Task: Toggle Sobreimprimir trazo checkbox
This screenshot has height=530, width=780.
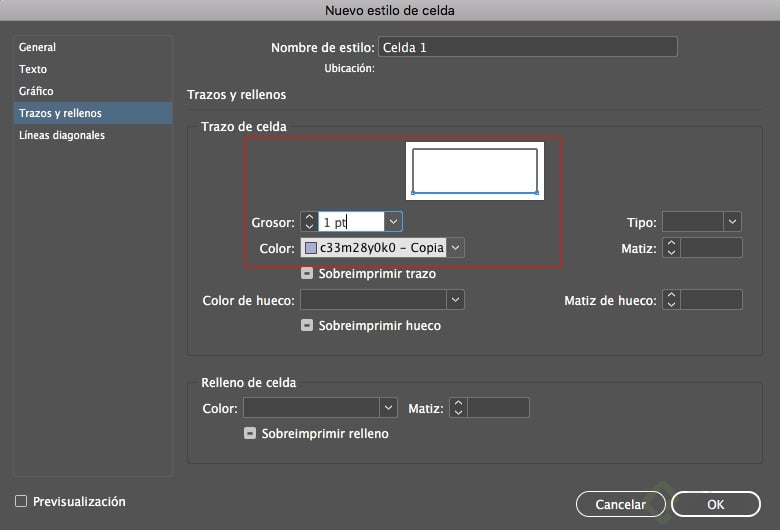Action: pos(308,274)
